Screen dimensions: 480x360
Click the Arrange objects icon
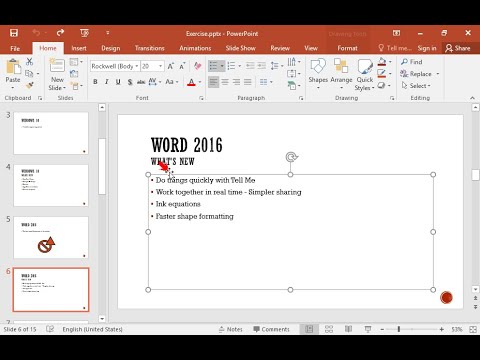341,74
